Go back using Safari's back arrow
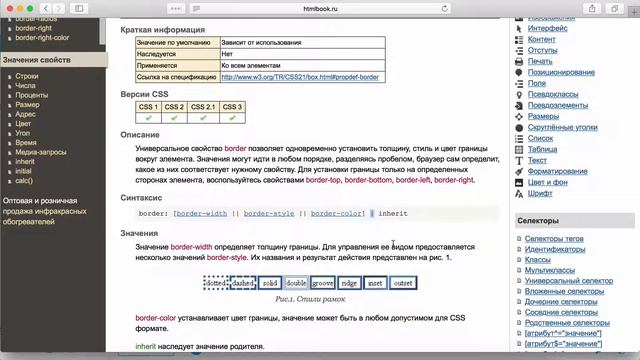Image resolution: width=640 pixels, height=360 pixels. (x=46, y=8)
